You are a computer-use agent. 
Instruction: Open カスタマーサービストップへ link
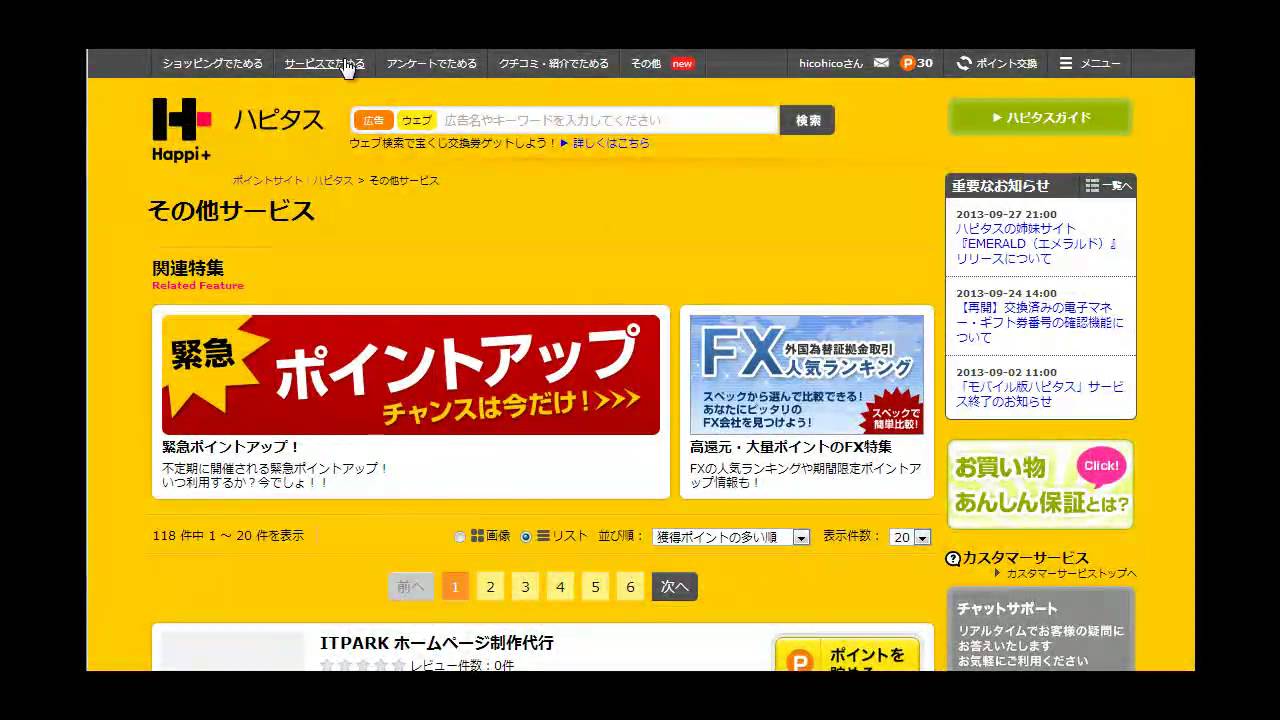(1071, 574)
